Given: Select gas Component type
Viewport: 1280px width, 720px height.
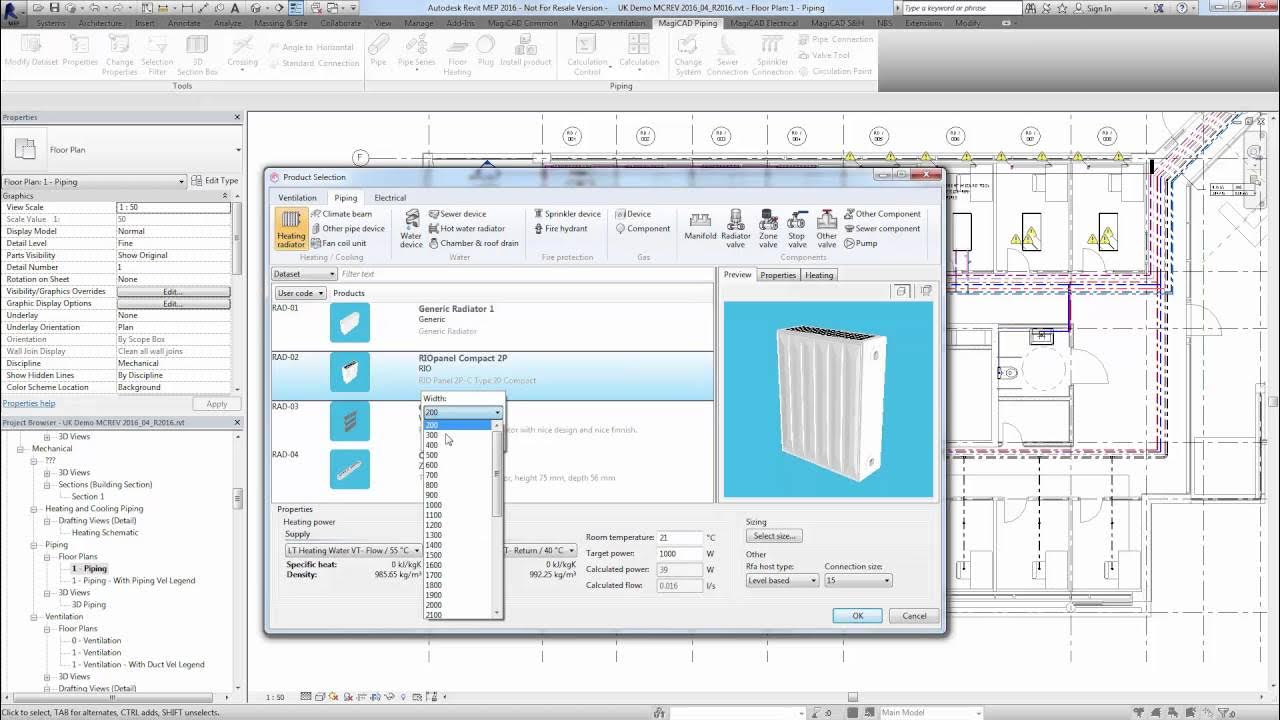Looking at the screenshot, I should 643,229.
